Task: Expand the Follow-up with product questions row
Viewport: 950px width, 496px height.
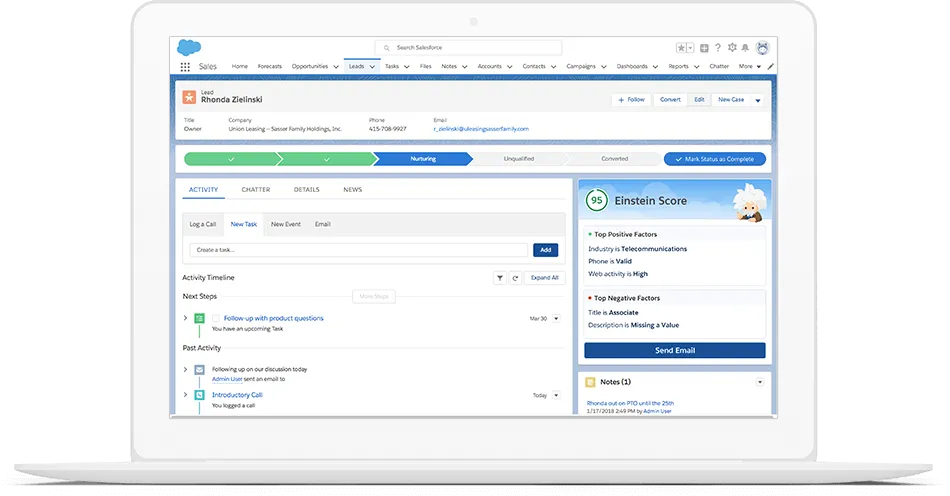Action: pos(185,318)
